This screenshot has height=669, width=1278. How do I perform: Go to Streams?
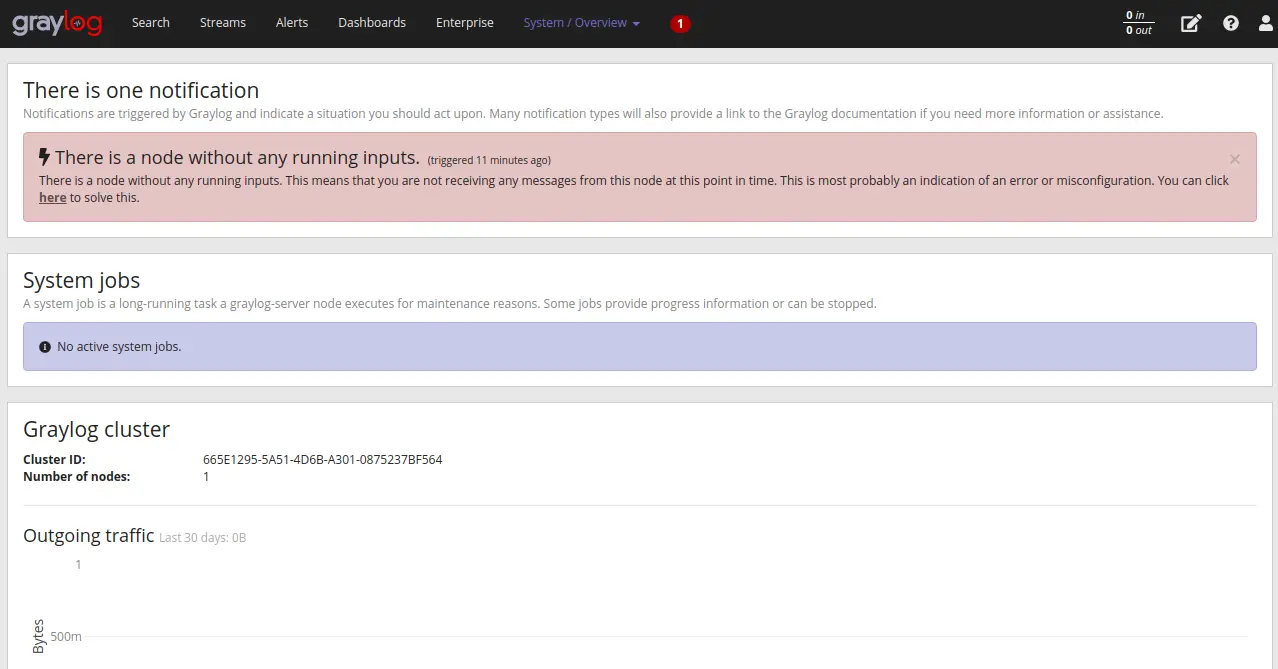223,23
